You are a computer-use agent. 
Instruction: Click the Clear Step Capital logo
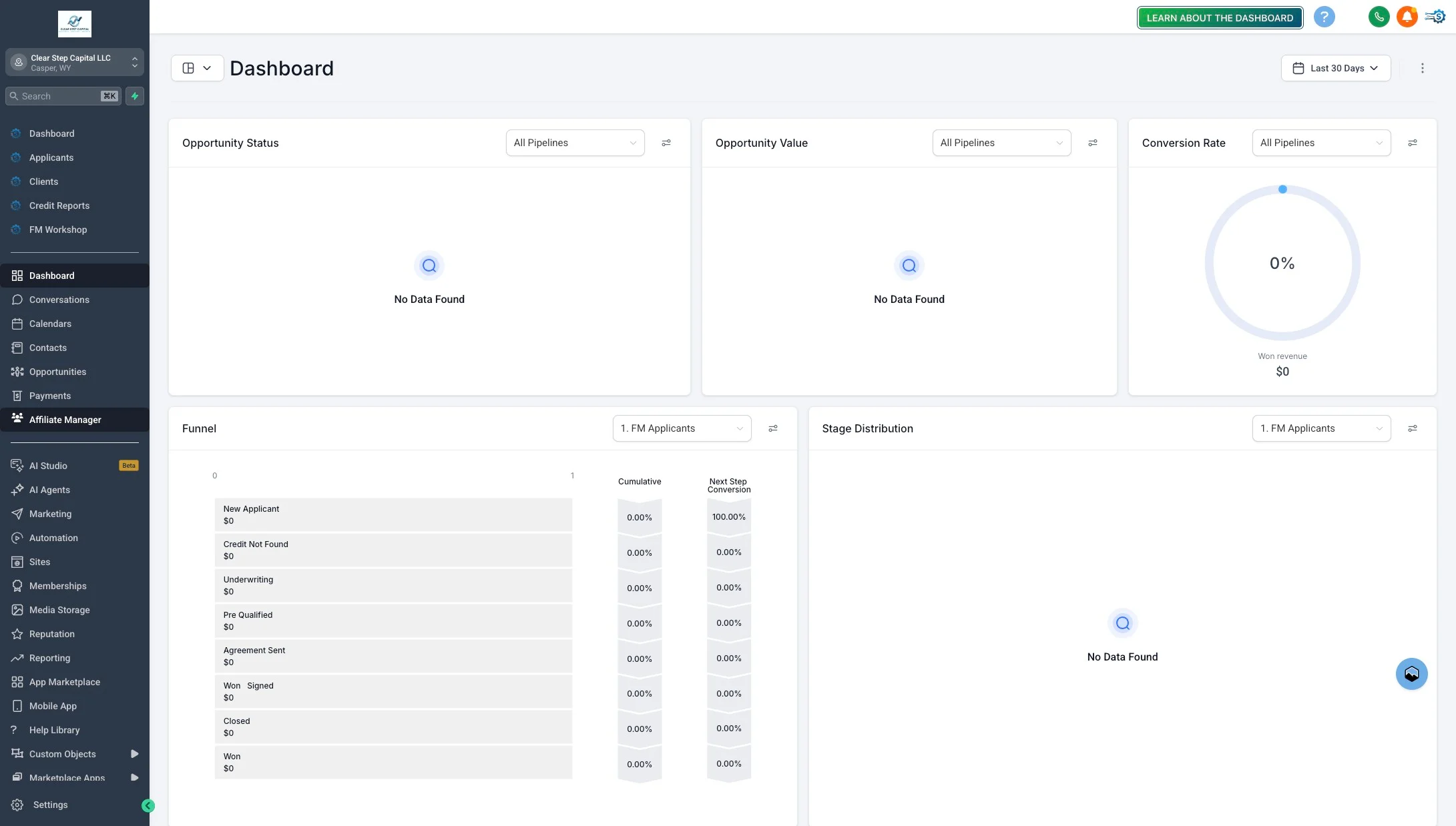coord(75,24)
